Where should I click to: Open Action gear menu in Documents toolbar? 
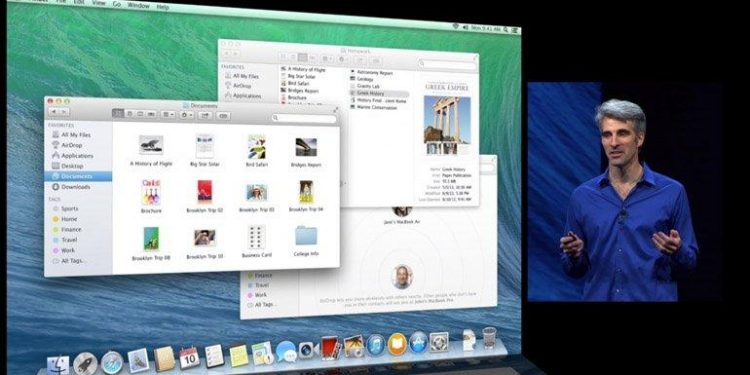point(187,115)
